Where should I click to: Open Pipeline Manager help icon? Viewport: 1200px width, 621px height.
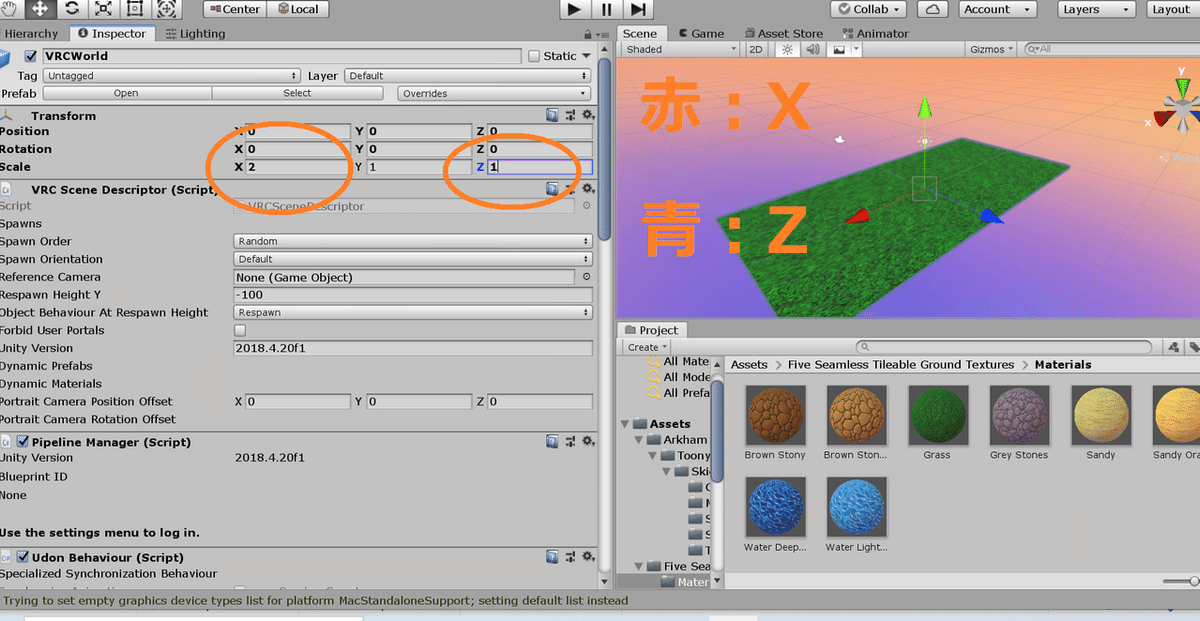(553, 441)
